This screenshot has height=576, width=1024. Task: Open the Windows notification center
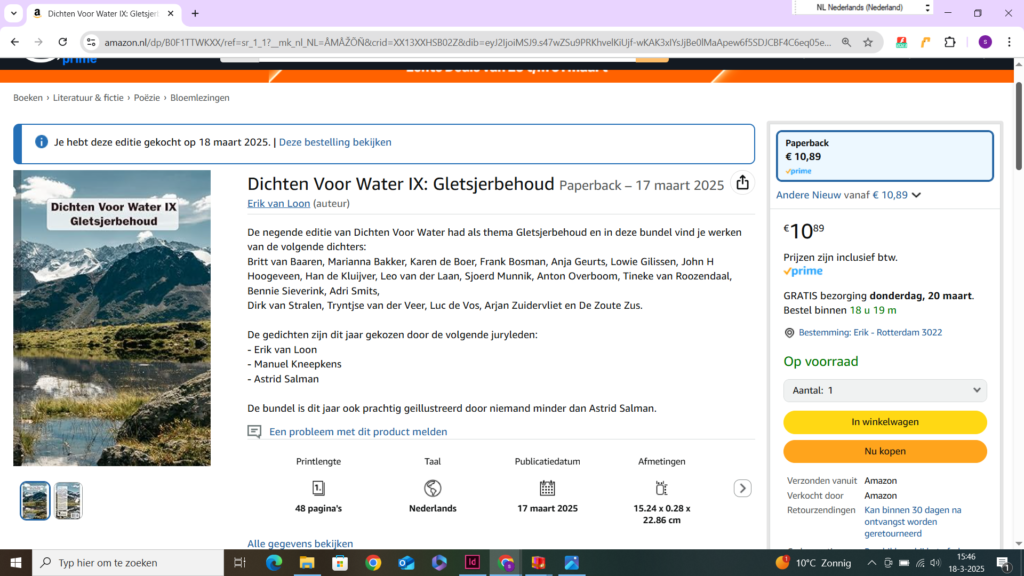(1004, 562)
